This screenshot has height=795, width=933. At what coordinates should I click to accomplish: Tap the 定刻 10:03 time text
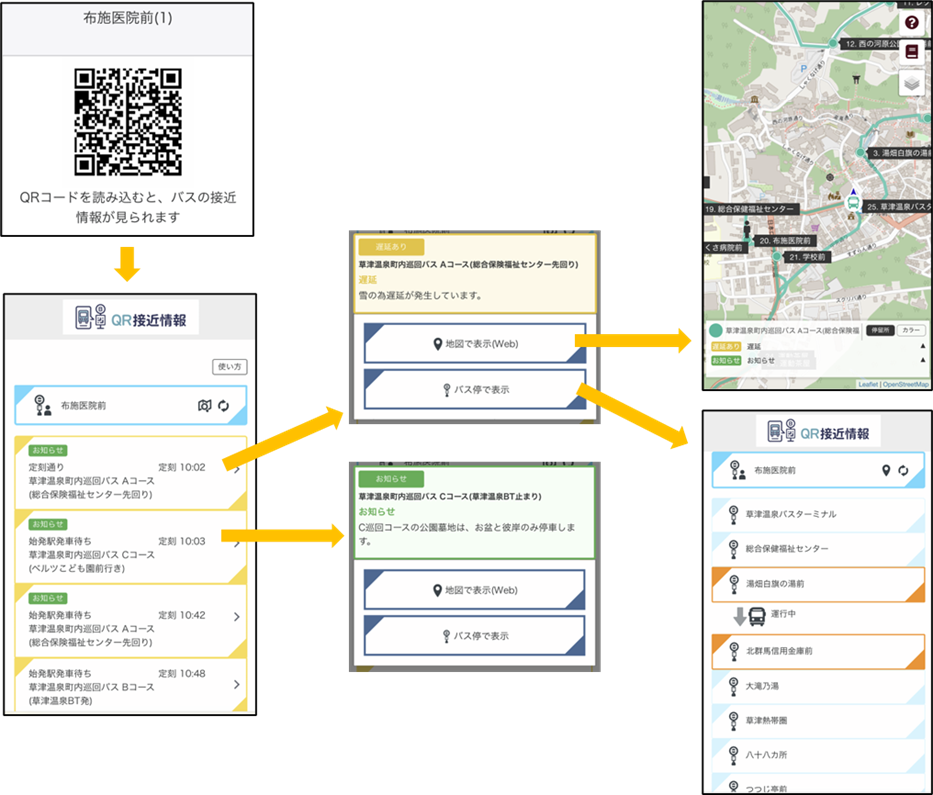[x=181, y=541]
